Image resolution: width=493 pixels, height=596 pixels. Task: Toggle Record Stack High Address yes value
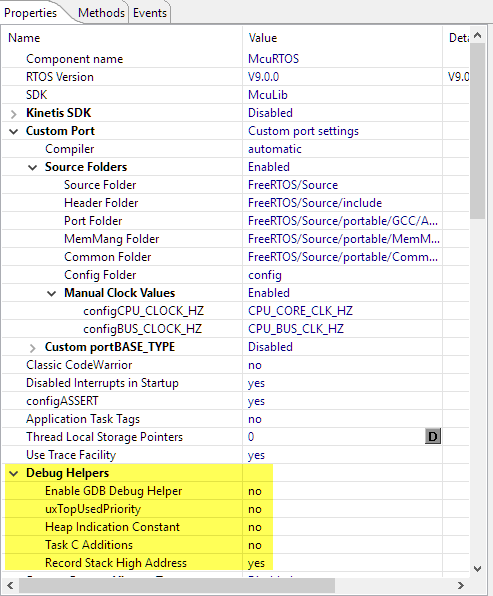click(256, 563)
